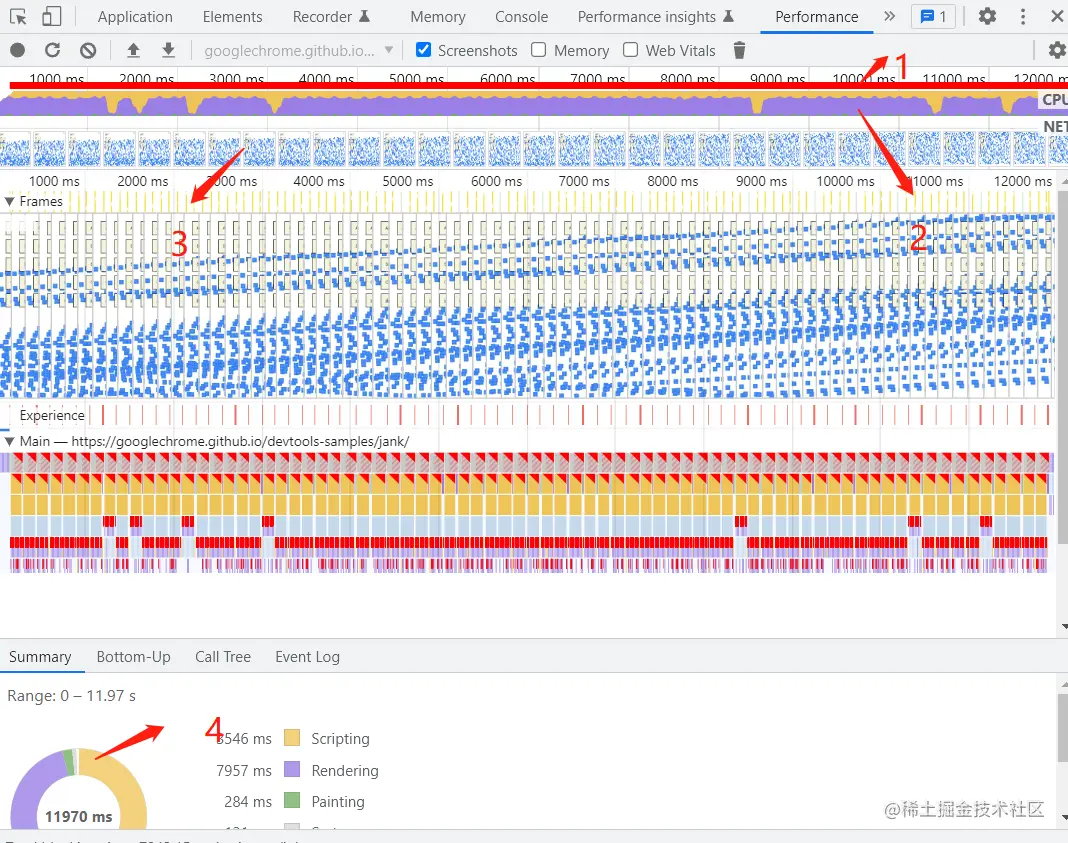
Task: Click the 11970 ms total in donut chart
Action: (78, 816)
